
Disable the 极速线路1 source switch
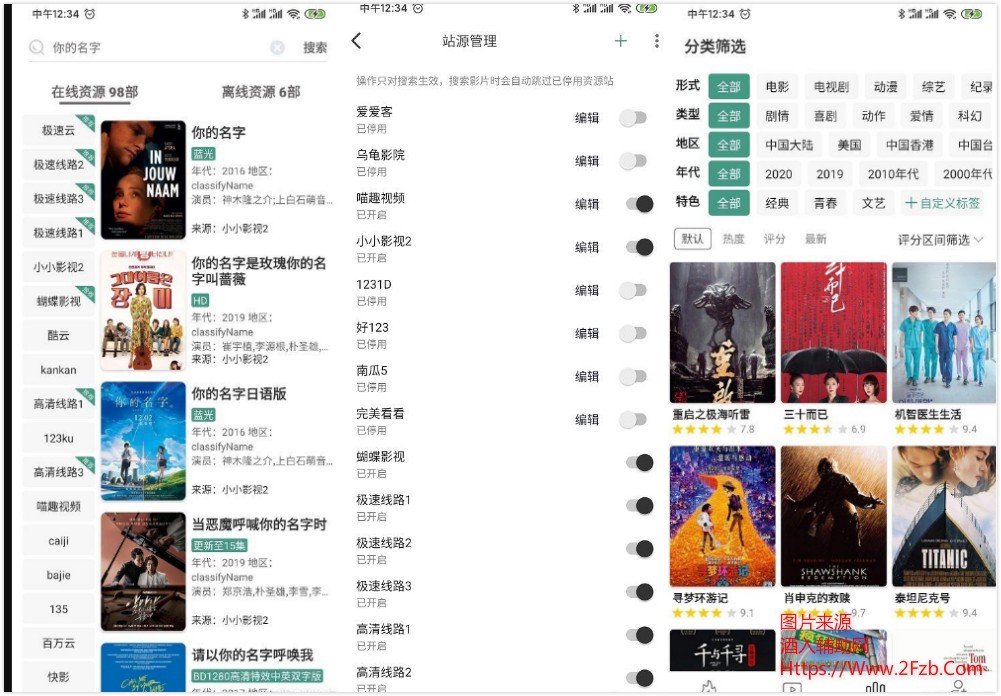(640, 506)
